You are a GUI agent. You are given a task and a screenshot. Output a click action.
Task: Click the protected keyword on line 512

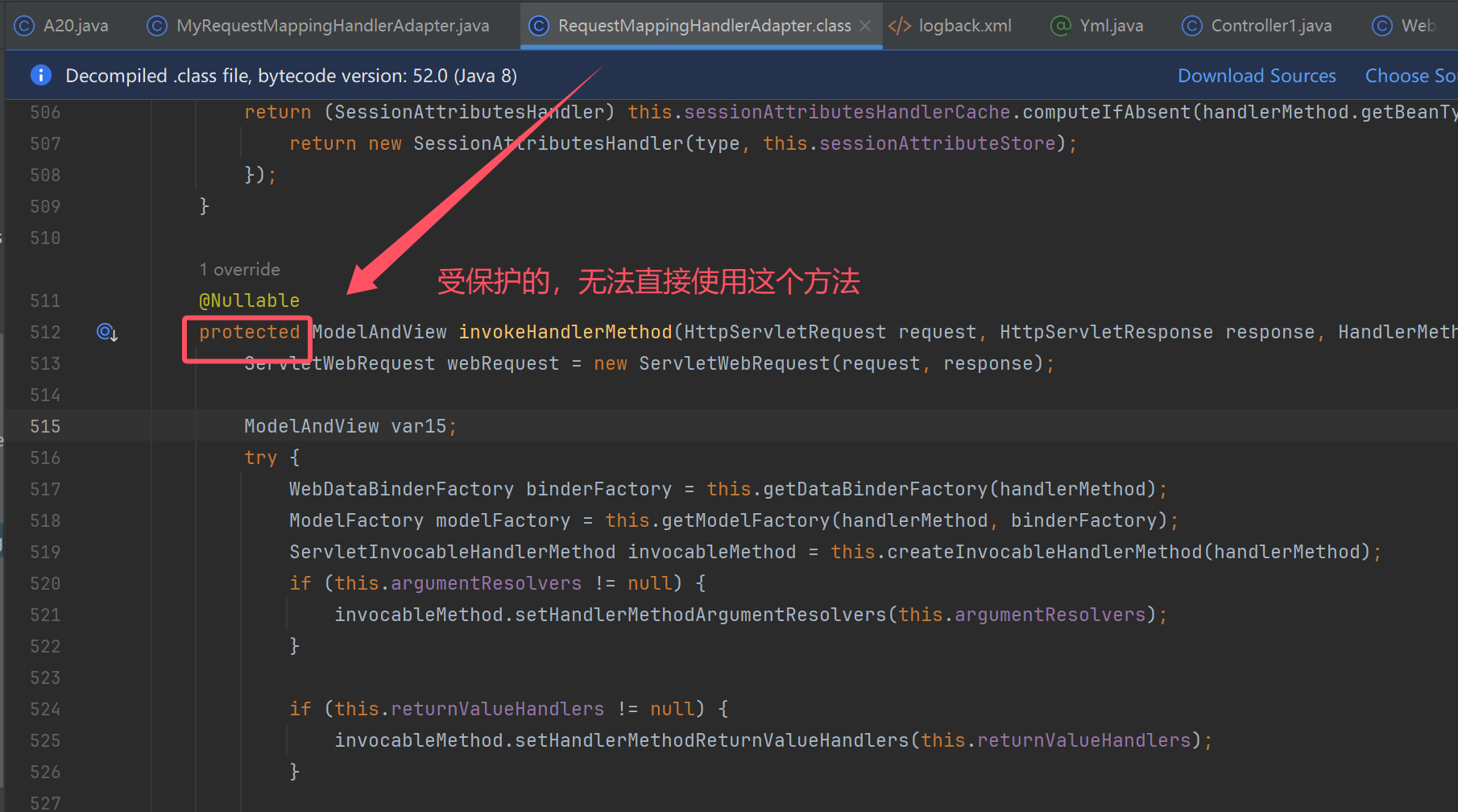(x=249, y=332)
